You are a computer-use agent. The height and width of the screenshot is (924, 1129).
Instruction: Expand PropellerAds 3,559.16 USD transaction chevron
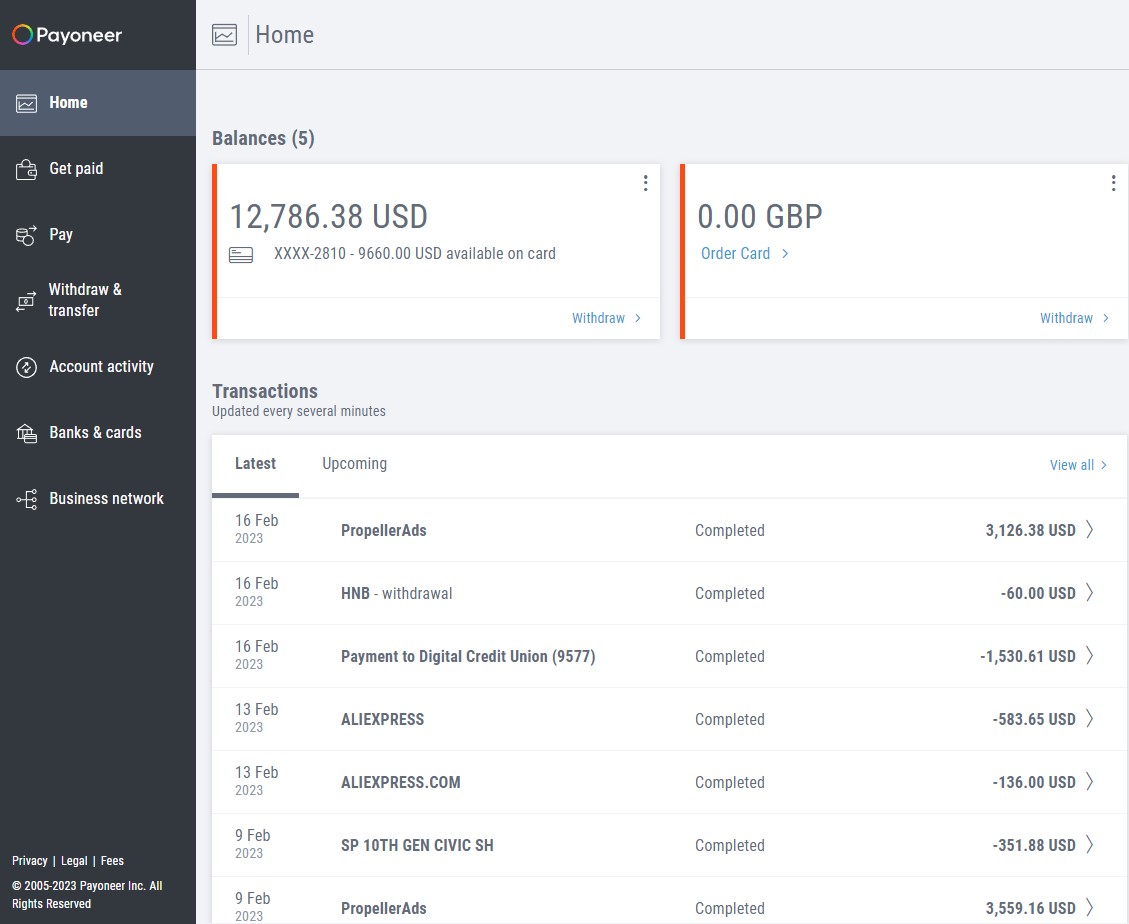tap(1089, 907)
